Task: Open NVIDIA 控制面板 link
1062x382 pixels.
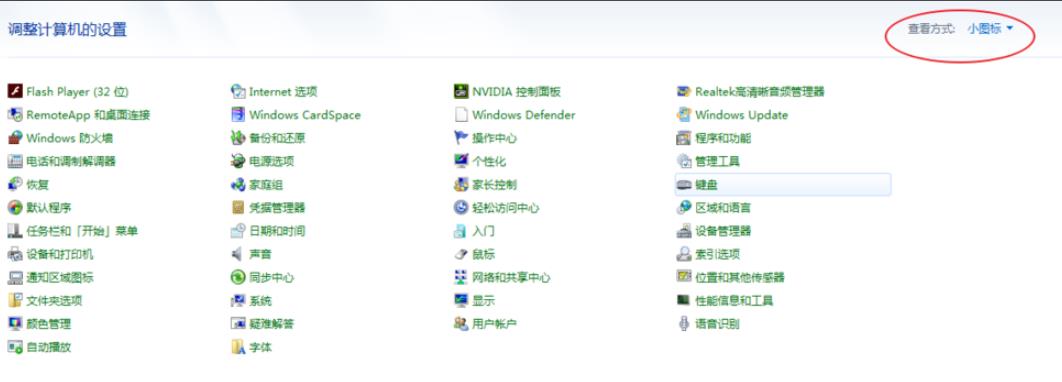Action: [x=517, y=91]
